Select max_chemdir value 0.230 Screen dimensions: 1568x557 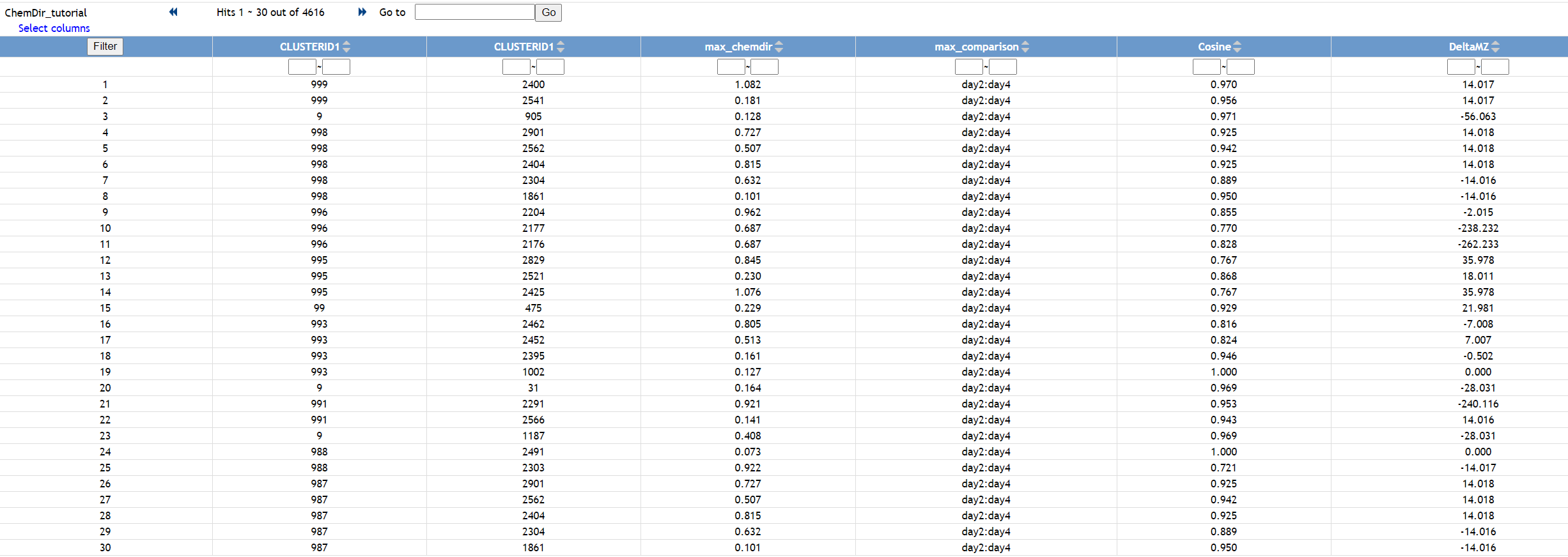[x=748, y=276]
